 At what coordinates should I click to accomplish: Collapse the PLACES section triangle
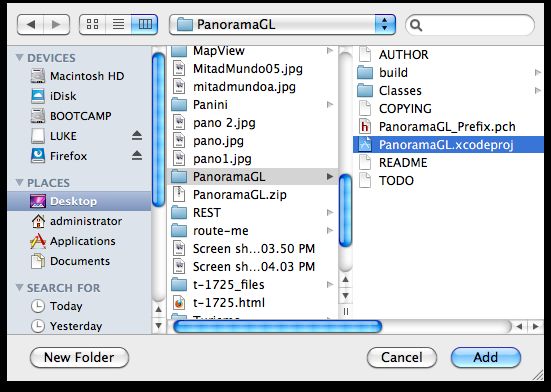point(20,182)
